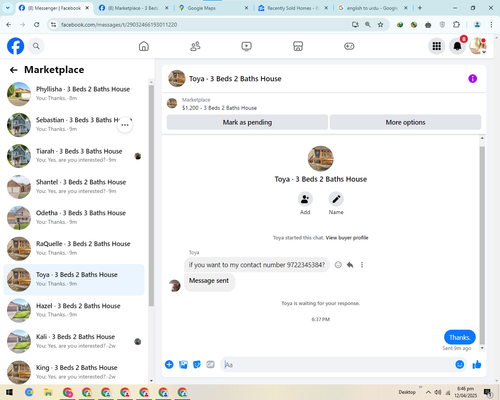Go back using Marketplace back arrow
Viewport: 500px width, 400px height.
14,70
